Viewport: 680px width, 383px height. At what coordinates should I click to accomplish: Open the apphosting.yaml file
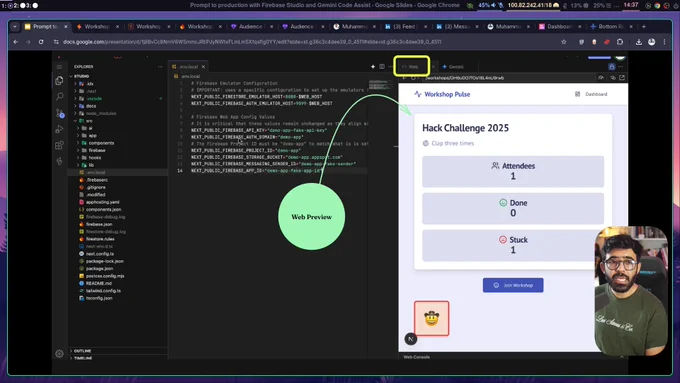[x=102, y=202]
